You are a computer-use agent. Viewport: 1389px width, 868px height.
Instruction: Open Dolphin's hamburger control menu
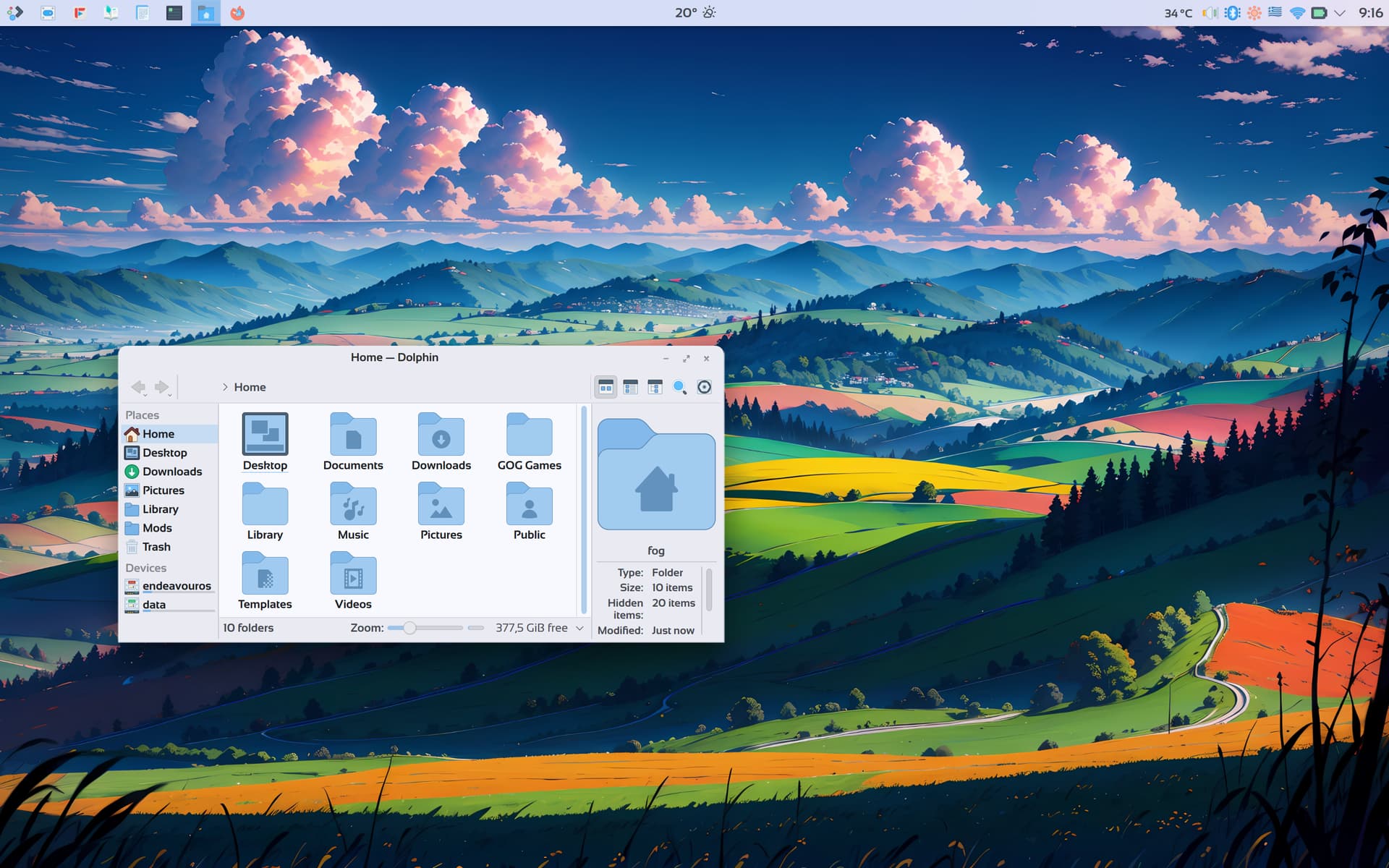tap(704, 387)
